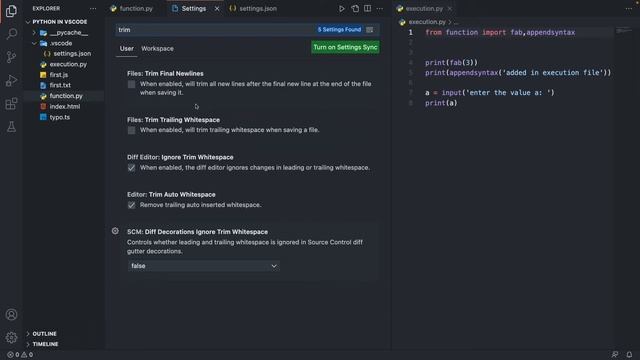Open notifications bell in status bar

629,355
